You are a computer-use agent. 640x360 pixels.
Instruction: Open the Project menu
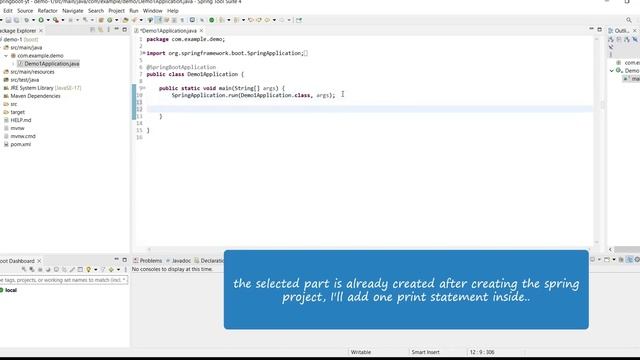tap(116, 11)
